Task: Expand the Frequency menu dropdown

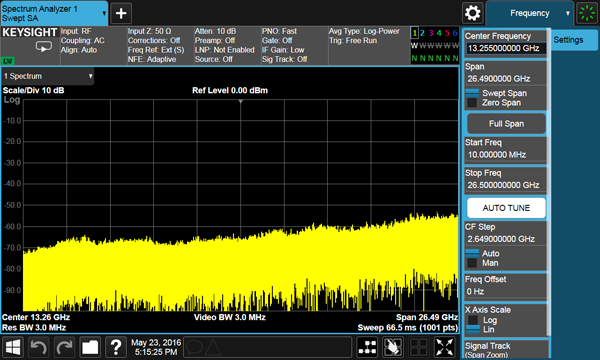Action: tap(530, 13)
